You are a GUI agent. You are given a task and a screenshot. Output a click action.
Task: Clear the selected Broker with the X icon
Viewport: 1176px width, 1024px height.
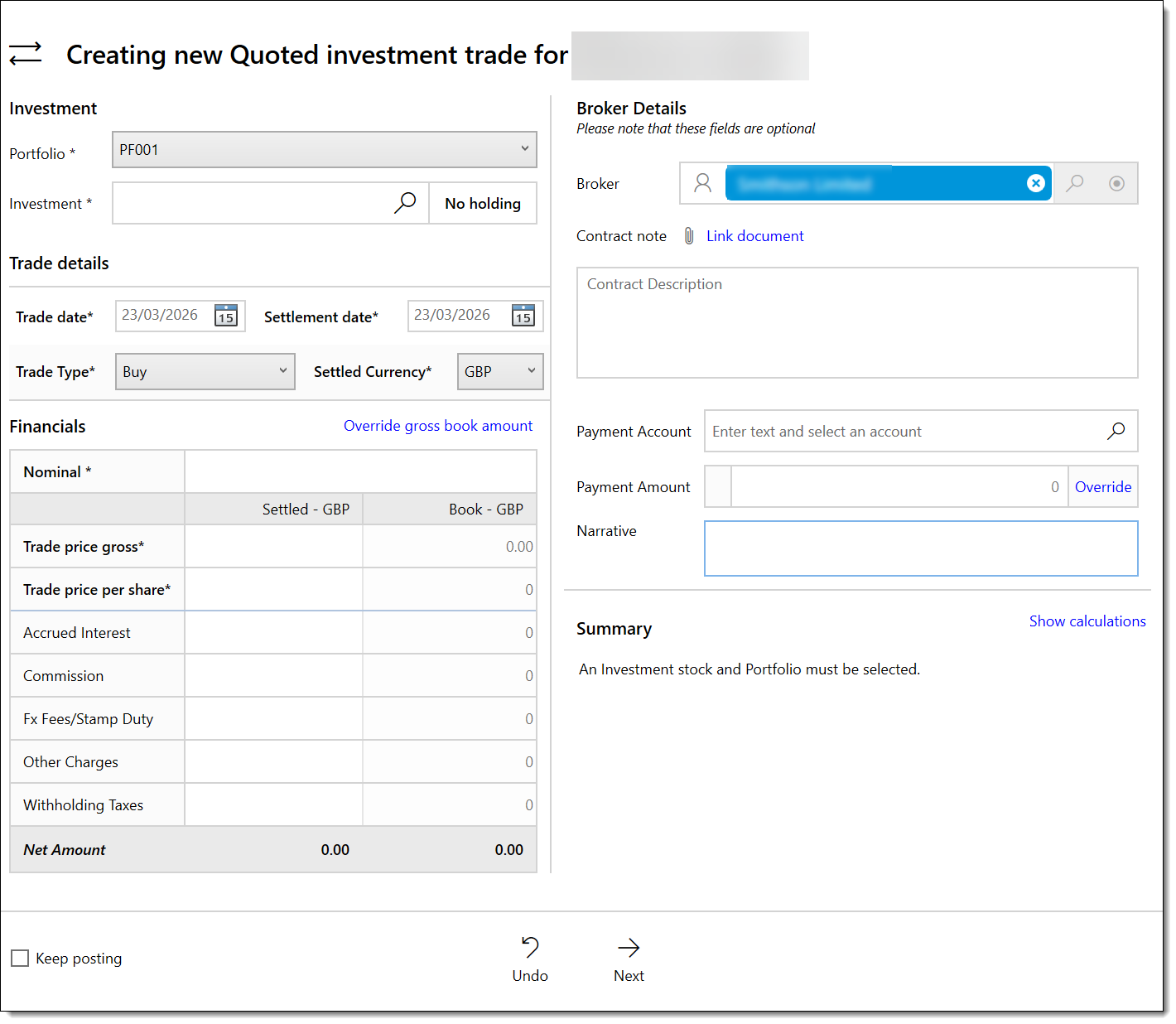tap(1035, 183)
